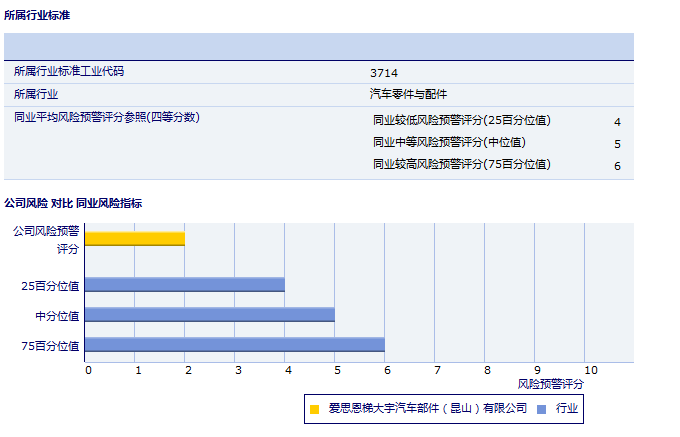Click the industry code value 3714
680x437 pixels.
click(383, 73)
